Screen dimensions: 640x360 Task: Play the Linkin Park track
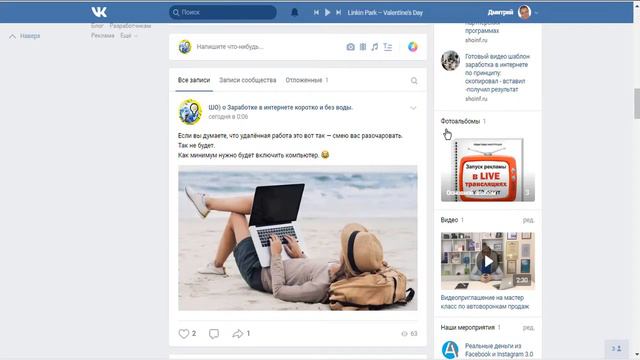click(x=327, y=13)
